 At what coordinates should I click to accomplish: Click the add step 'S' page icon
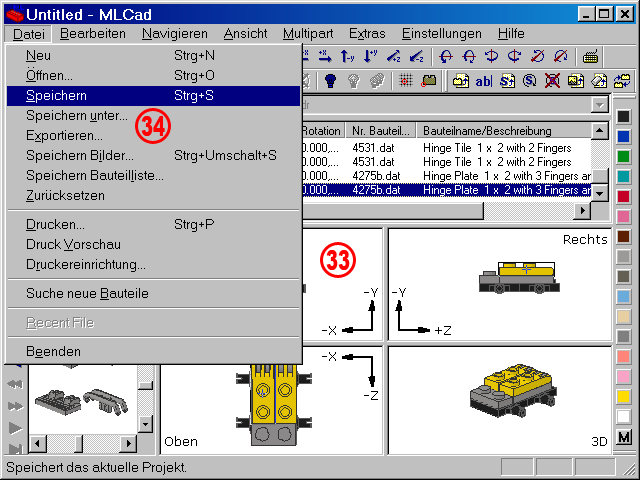[x=507, y=81]
